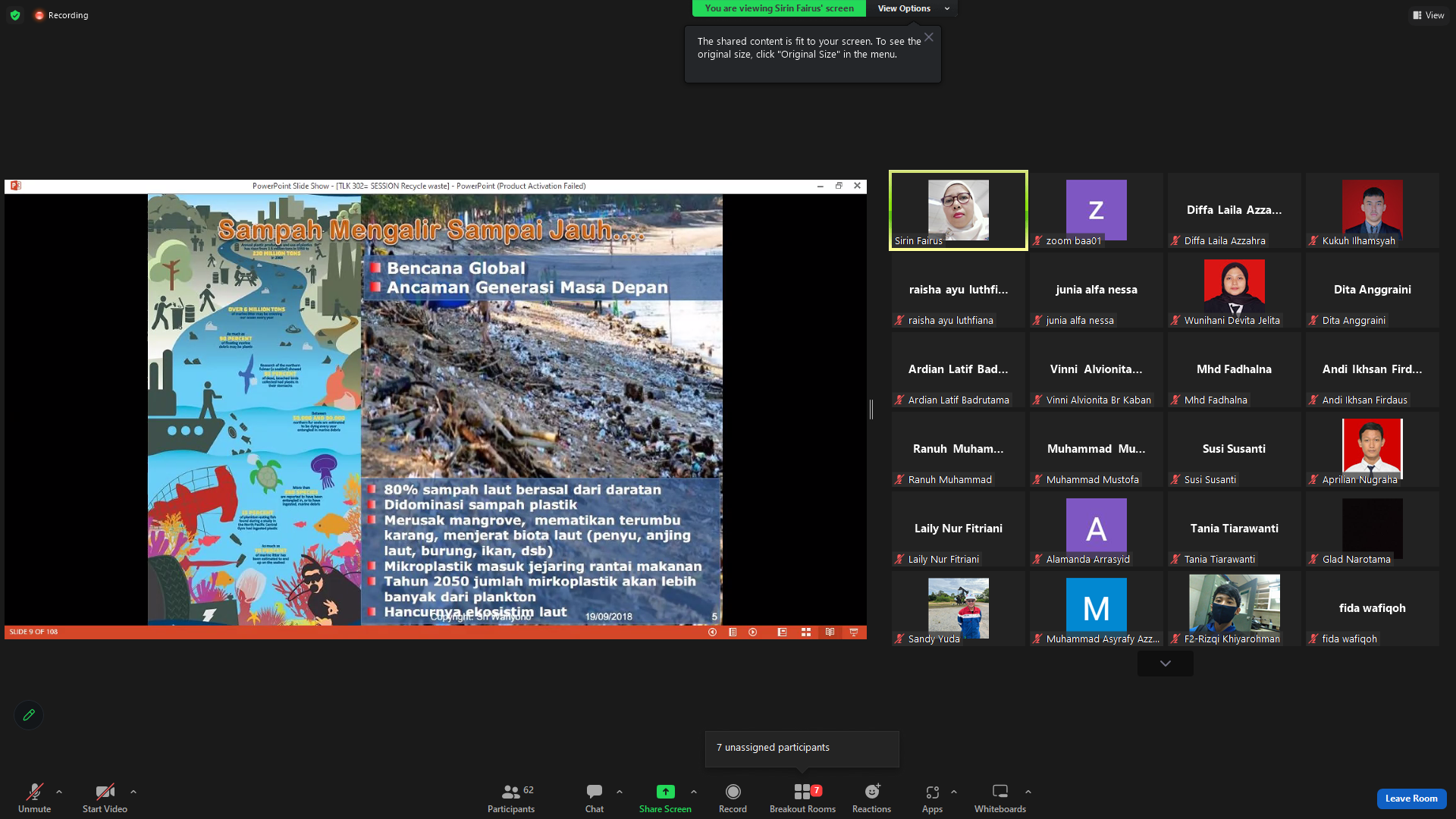Click the green Share Screen icon
The width and height of the screenshot is (1456, 819).
(x=665, y=792)
